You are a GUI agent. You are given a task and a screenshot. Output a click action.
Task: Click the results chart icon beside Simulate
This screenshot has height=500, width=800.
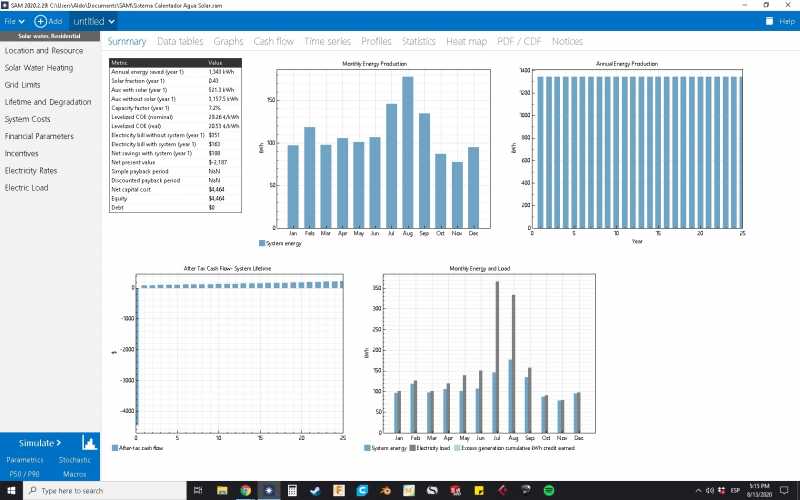click(89, 442)
